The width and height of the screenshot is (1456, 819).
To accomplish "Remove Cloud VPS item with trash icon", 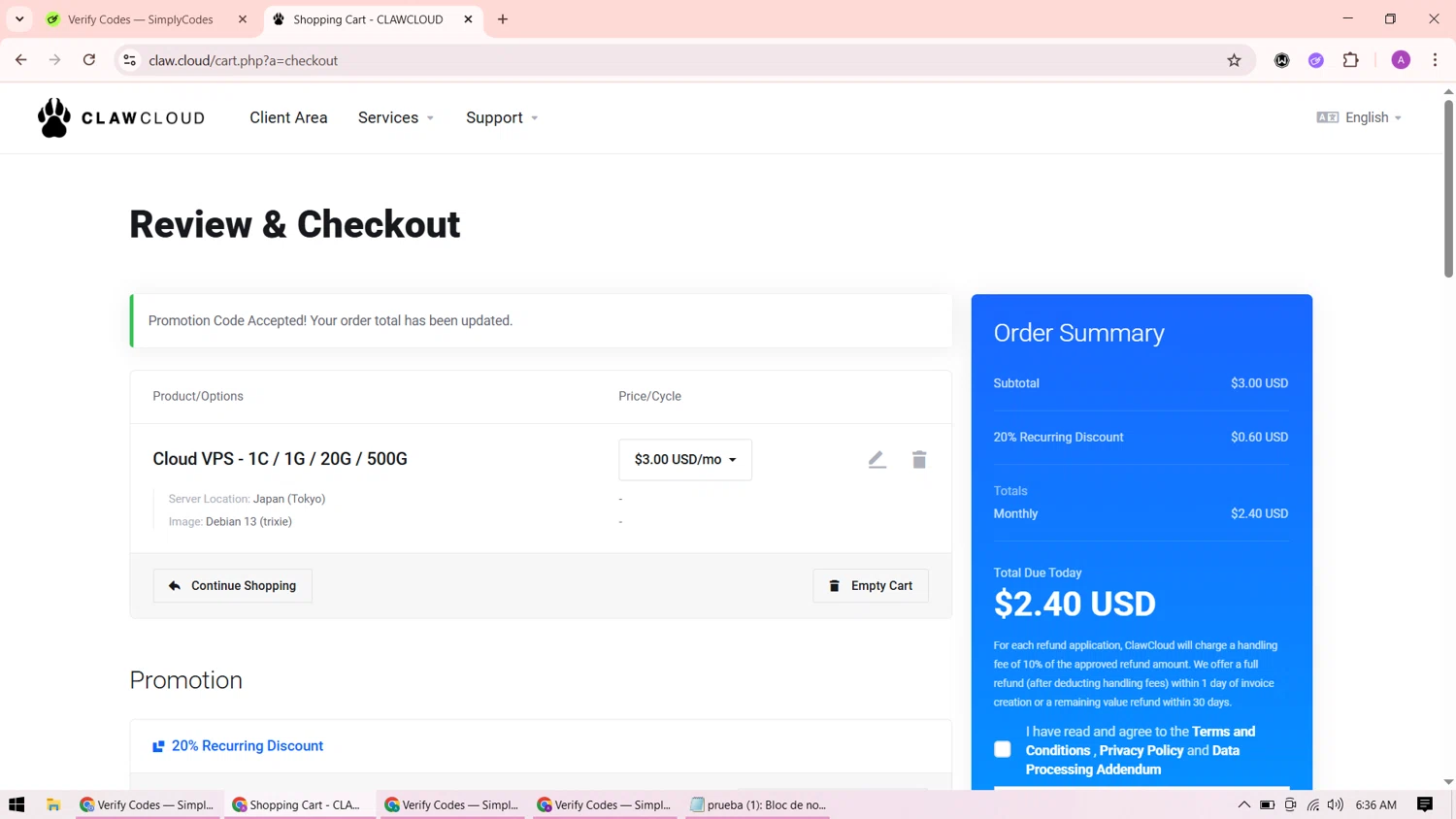I will [919, 460].
